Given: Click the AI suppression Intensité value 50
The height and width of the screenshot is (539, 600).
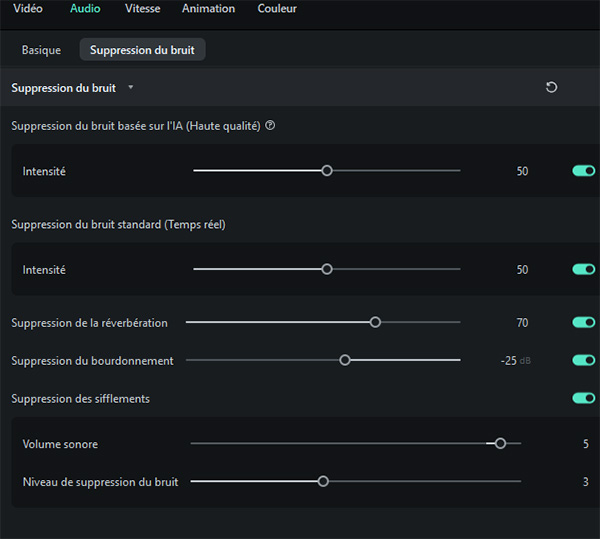Looking at the screenshot, I should coord(522,171).
